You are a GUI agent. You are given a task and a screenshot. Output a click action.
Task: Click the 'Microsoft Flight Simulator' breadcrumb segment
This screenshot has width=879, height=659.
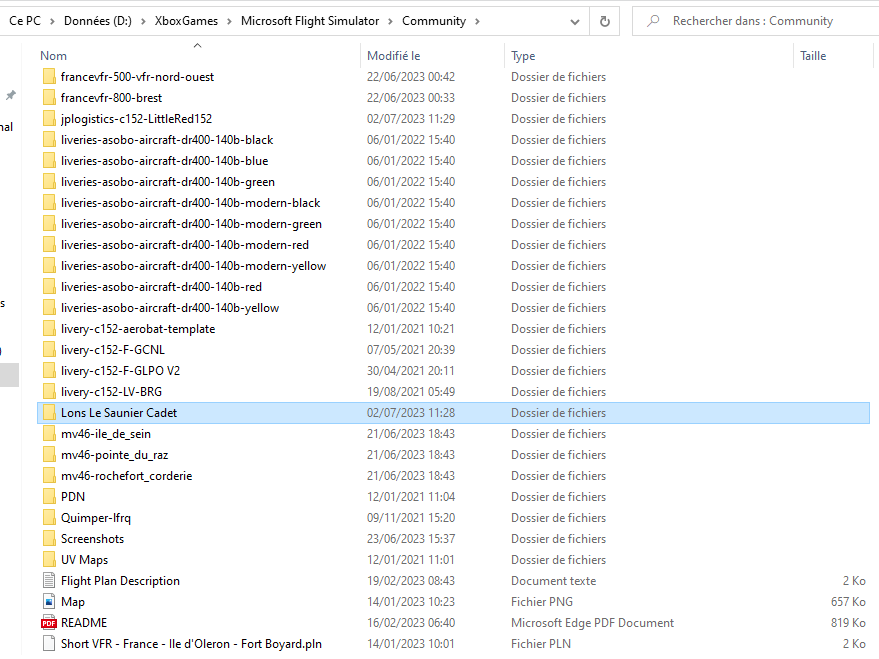(x=310, y=21)
